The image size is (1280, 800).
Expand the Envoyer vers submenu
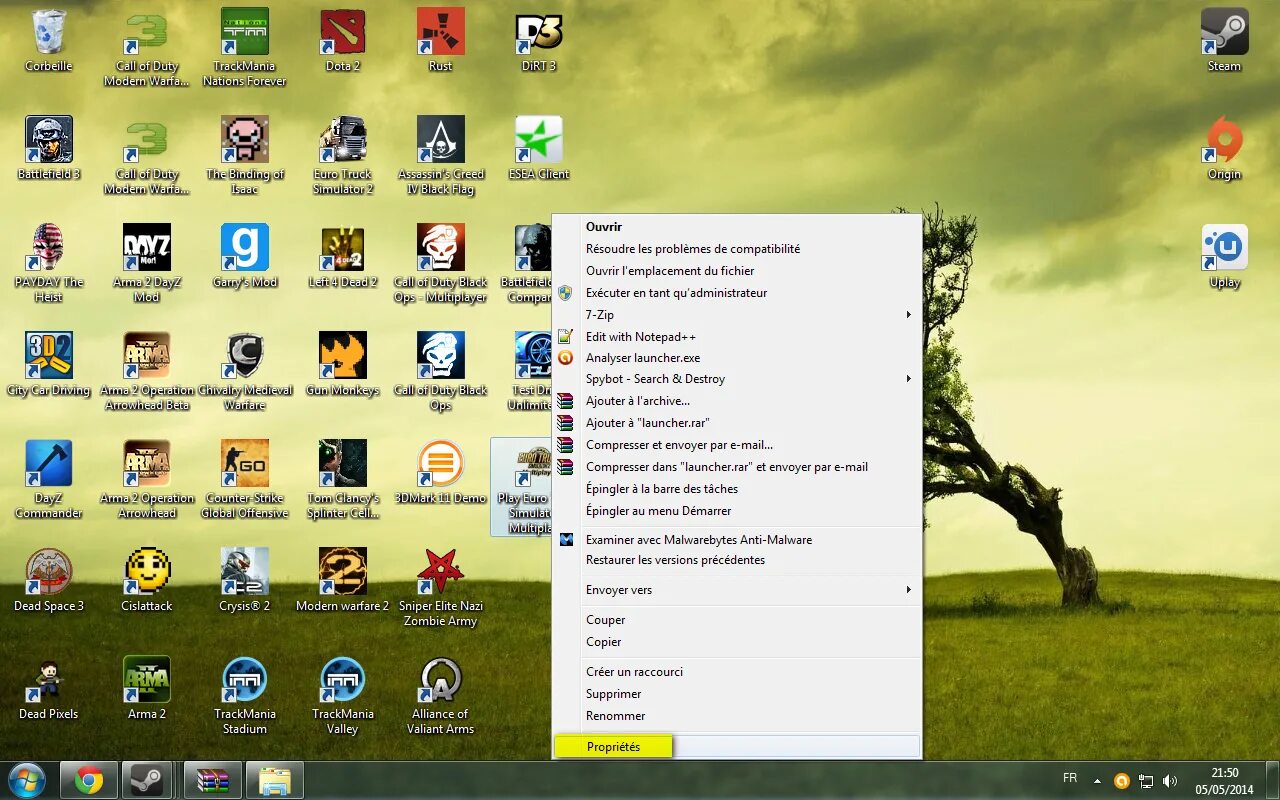736,590
